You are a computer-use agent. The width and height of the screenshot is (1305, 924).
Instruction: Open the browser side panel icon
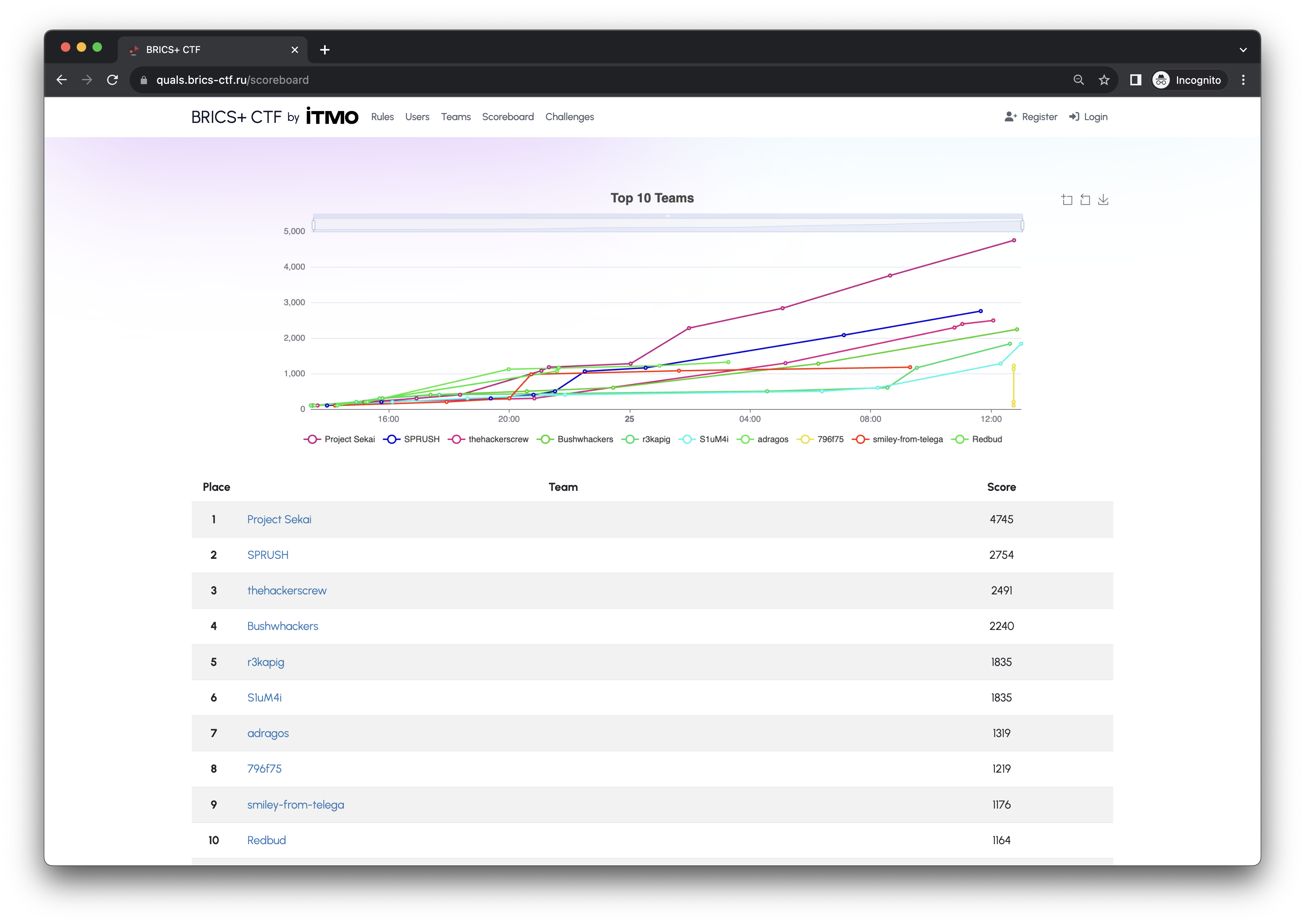coord(1135,80)
